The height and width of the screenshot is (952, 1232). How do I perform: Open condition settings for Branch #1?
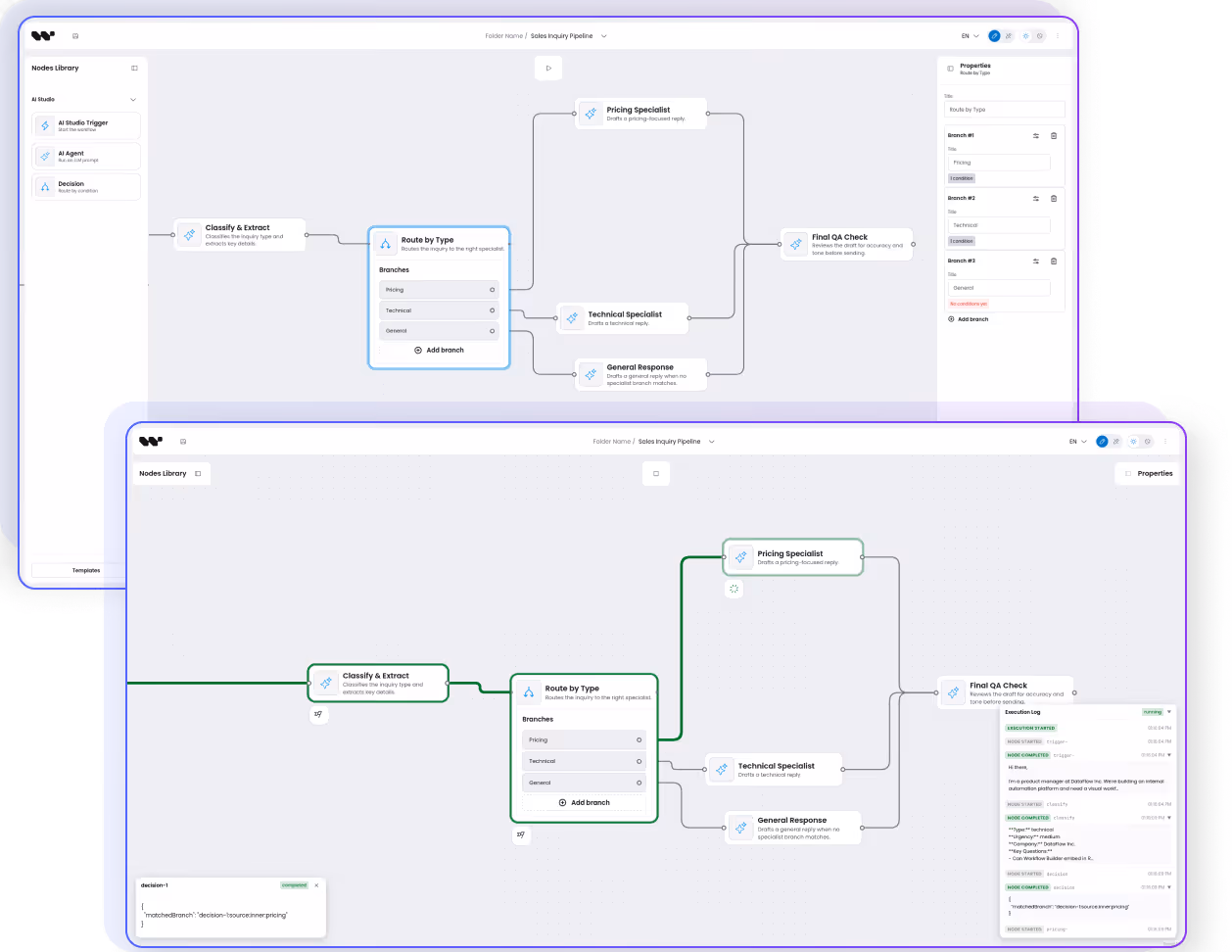(x=1036, y=135)
